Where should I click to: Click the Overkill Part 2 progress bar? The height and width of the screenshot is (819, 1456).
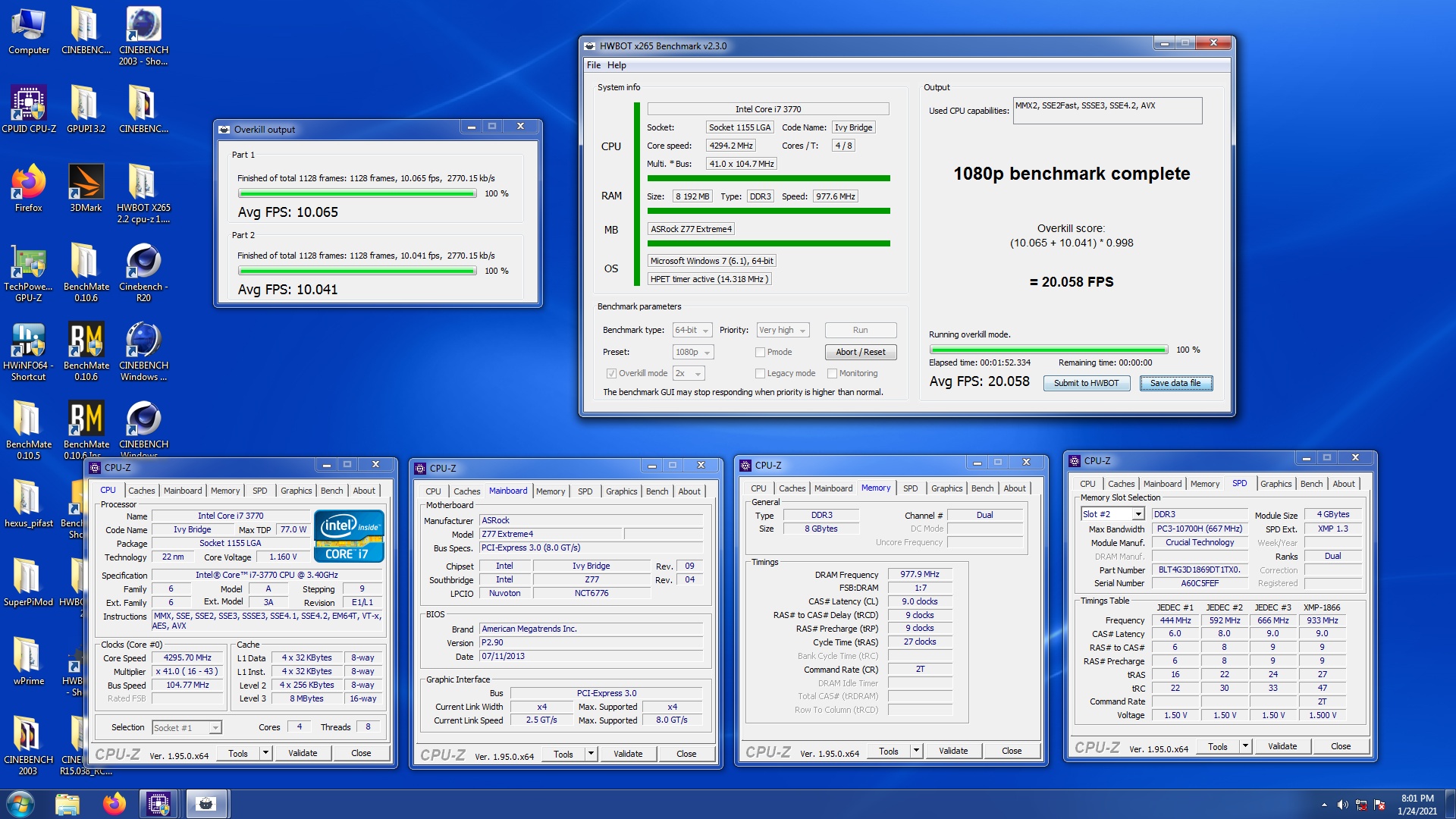pyautogui.click(x=356, y=271)
